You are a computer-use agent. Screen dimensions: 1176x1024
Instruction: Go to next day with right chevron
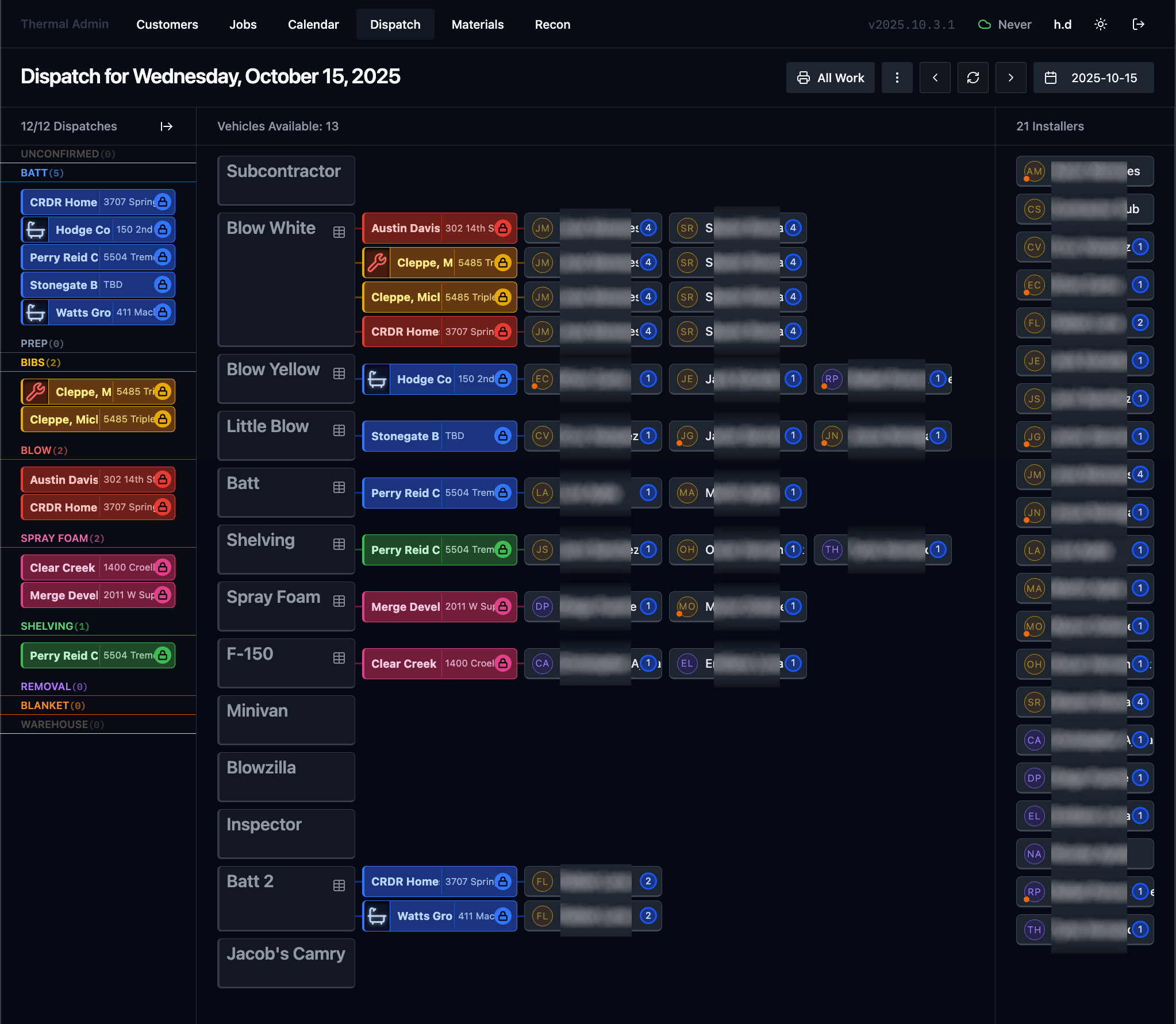(1010, 78)
